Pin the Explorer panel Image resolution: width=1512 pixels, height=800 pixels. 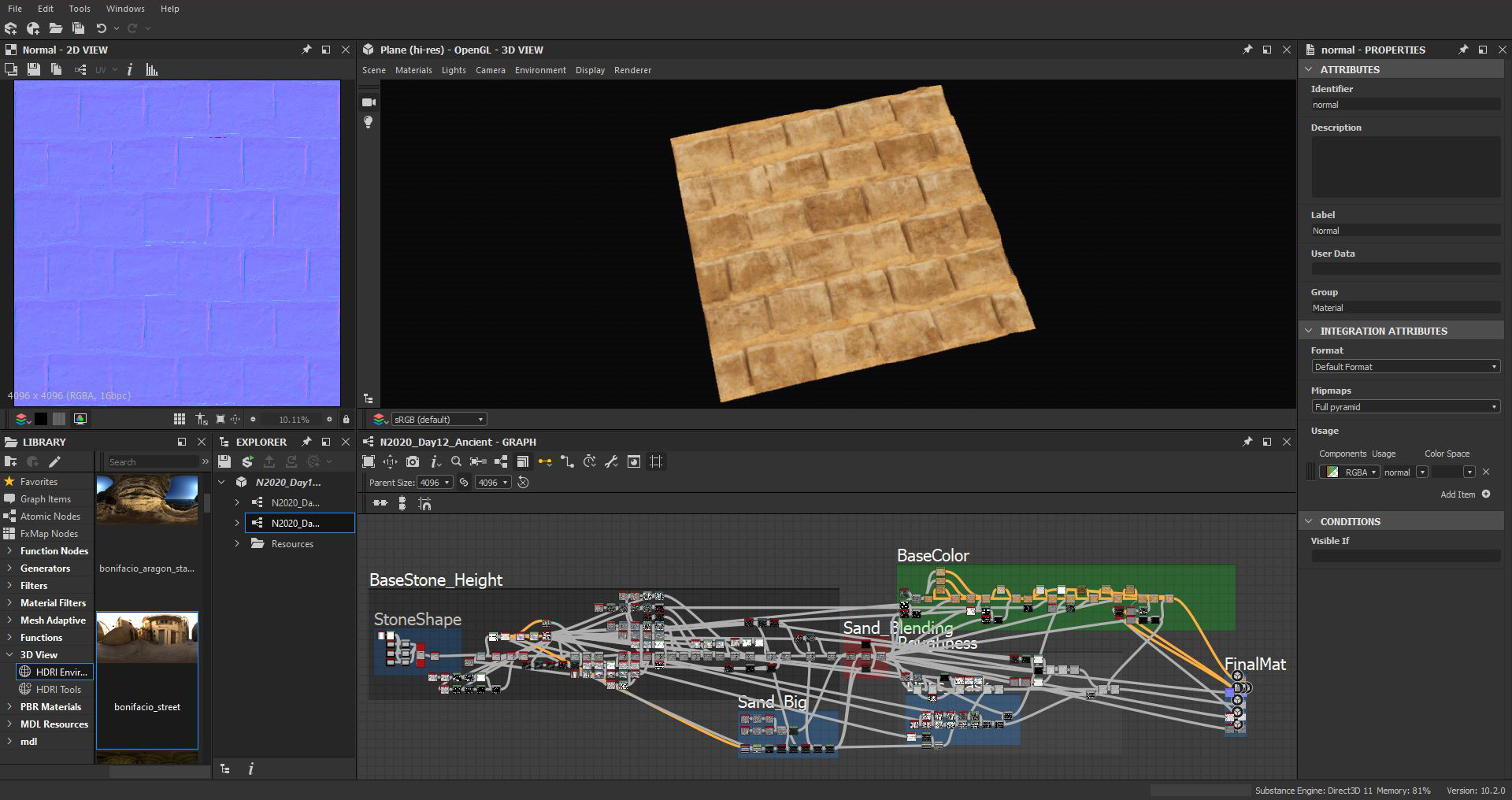[306, 442]
